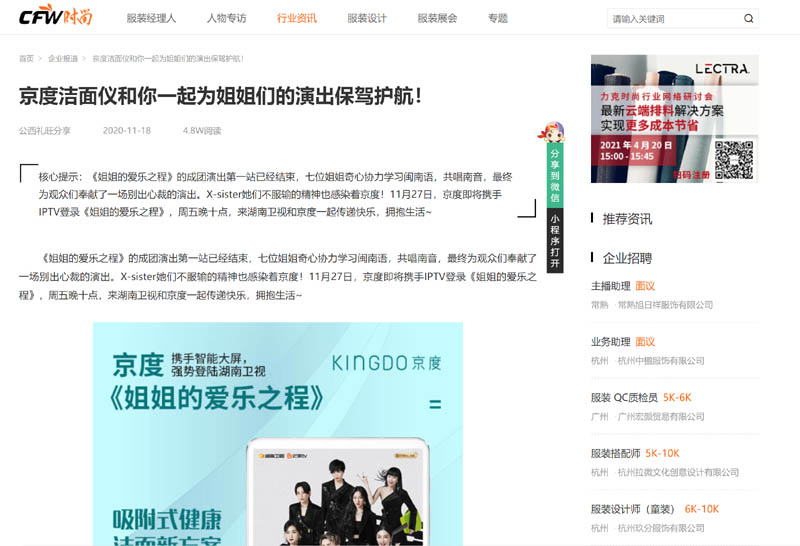Click company 杭州中搥服饰有限公司

(661, 361)
